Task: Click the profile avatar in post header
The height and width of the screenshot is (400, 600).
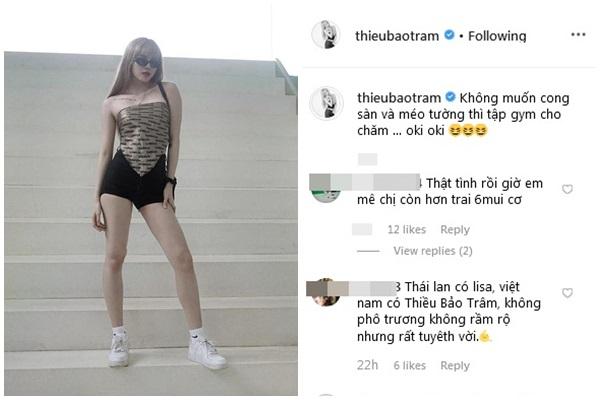Action: 326,35
